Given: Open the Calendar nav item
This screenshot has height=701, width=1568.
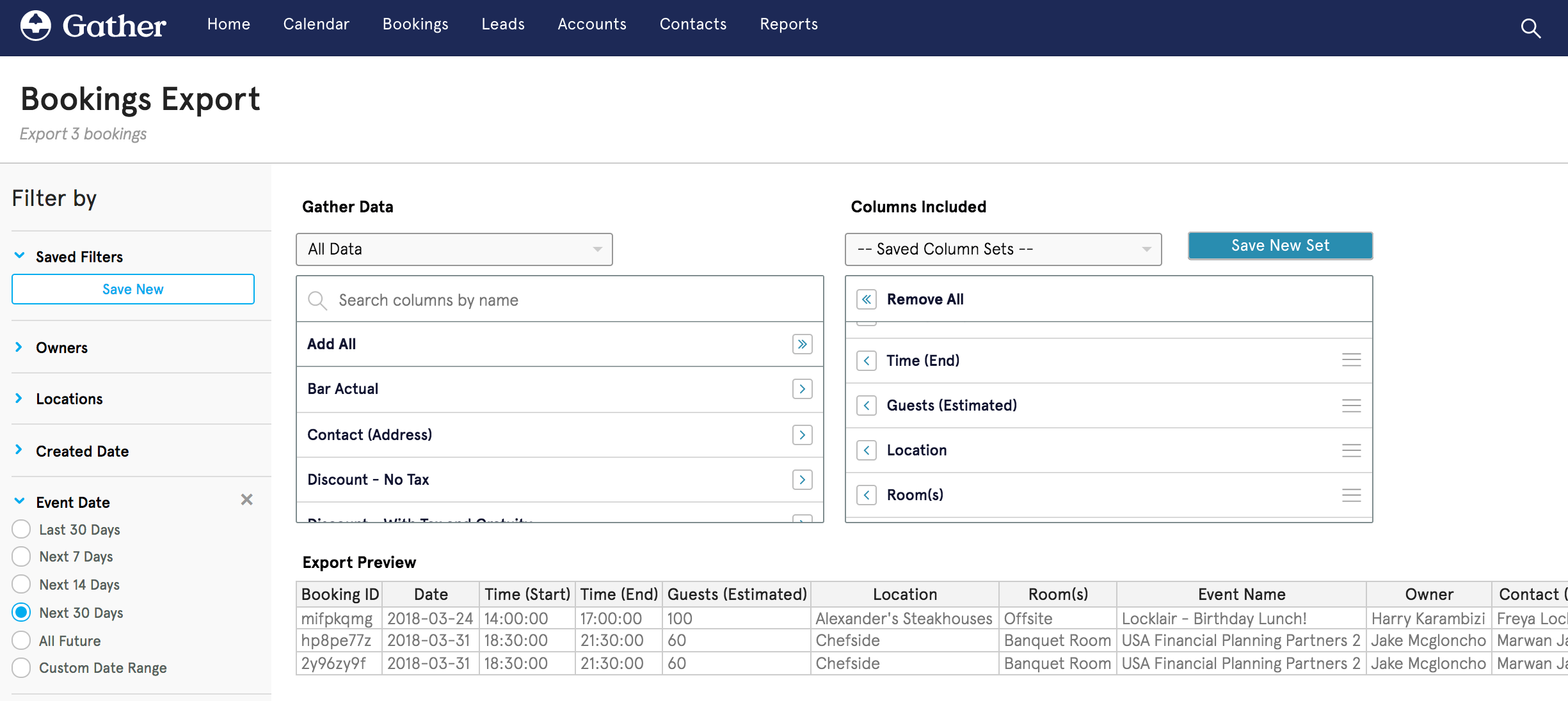Looking at the screenshot, I should click(316, 24).
